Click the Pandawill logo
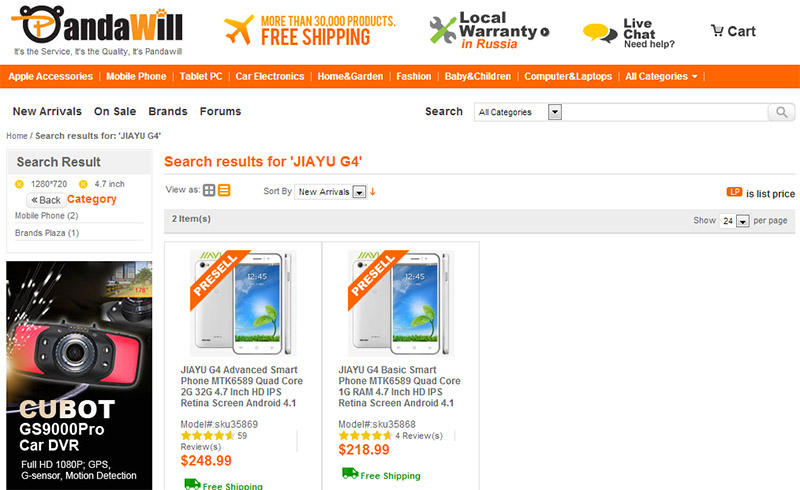 point(97,30)
